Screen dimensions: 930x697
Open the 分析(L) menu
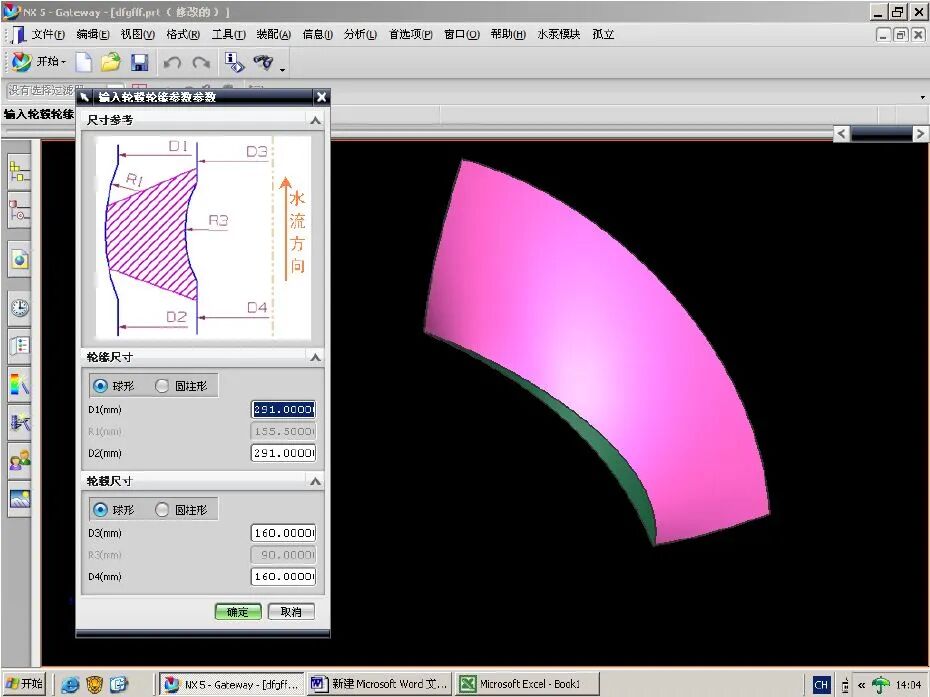coord(360,34)
